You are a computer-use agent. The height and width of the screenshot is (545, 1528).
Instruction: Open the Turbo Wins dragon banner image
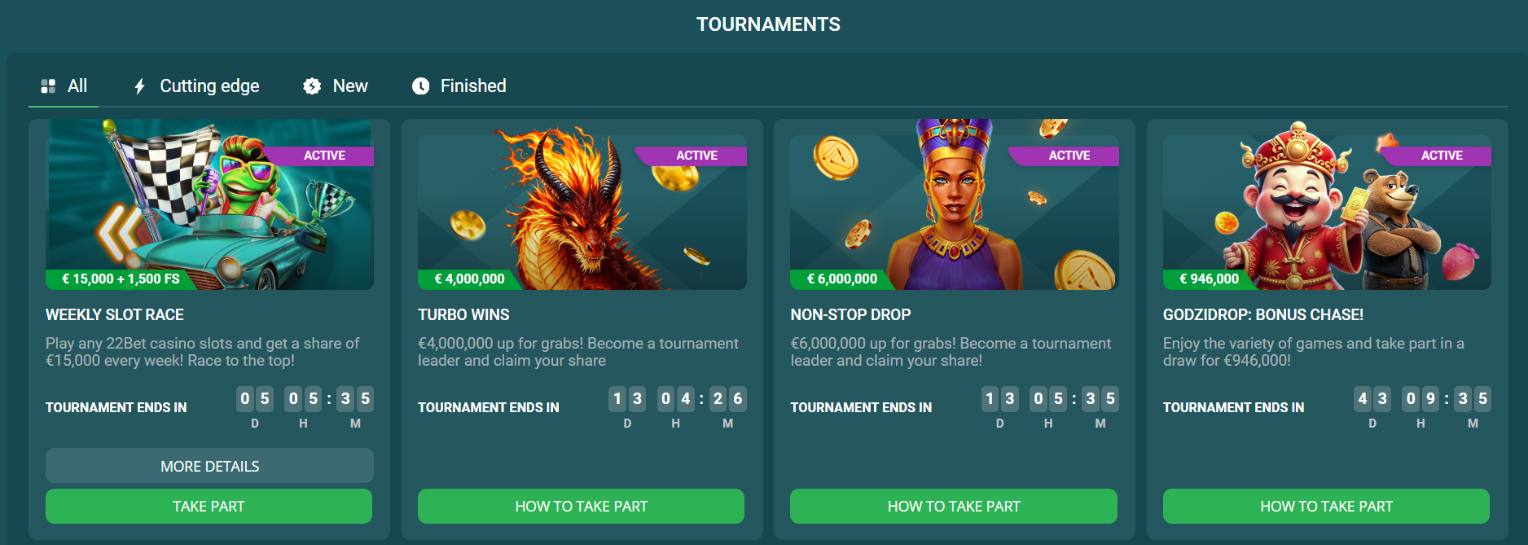582,210
